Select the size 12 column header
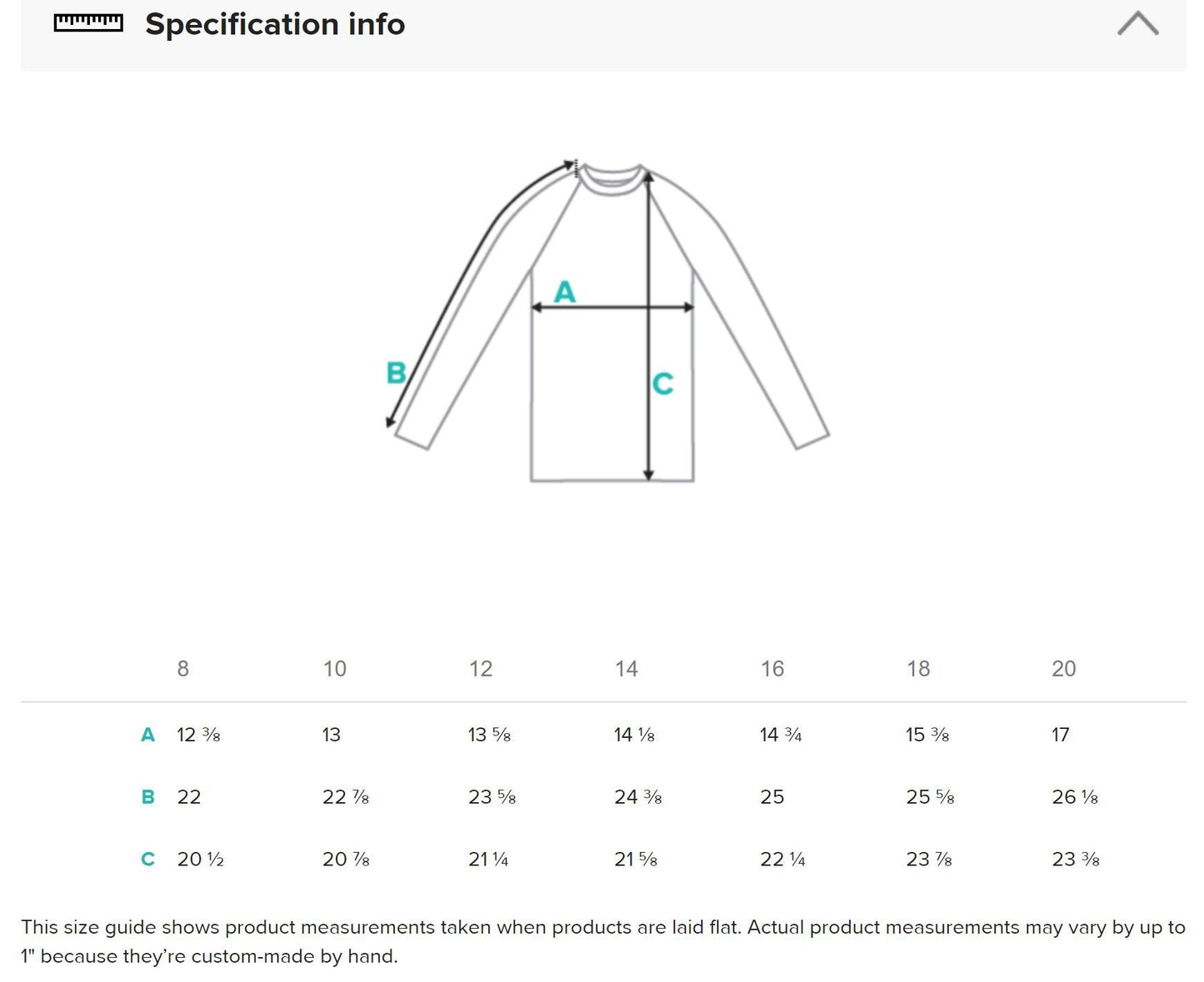 pos(481,669)
